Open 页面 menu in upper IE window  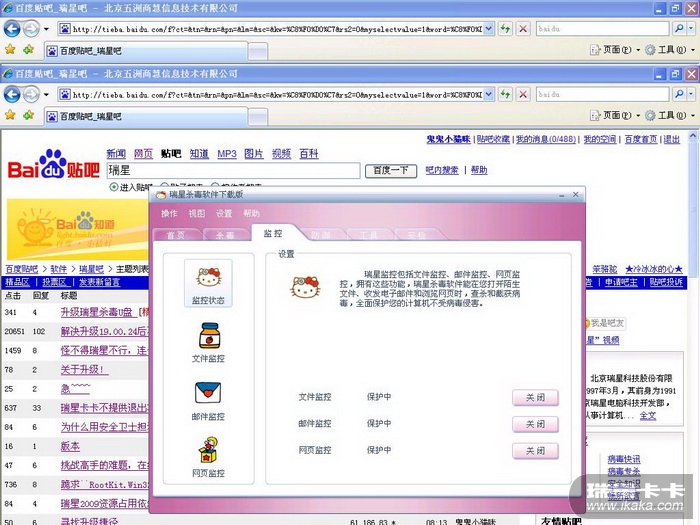[x=615, y=50]
